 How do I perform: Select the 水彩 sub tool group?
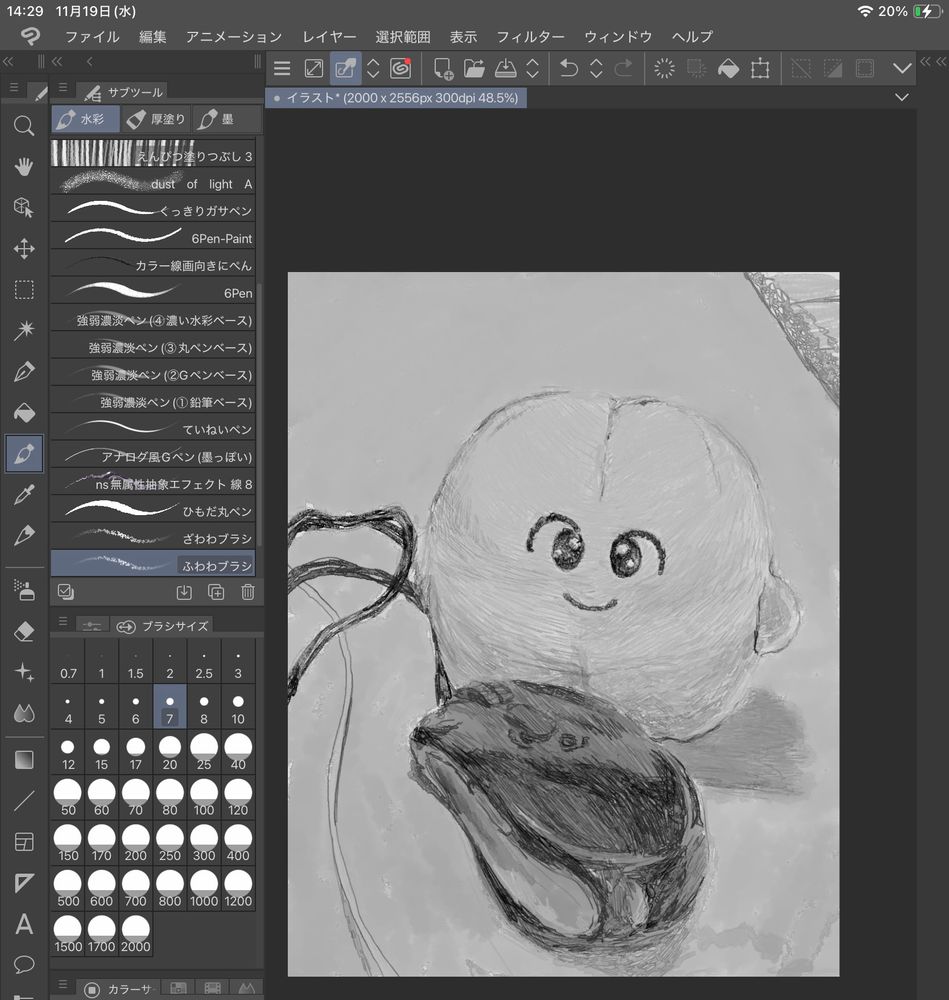click(85, 119)
